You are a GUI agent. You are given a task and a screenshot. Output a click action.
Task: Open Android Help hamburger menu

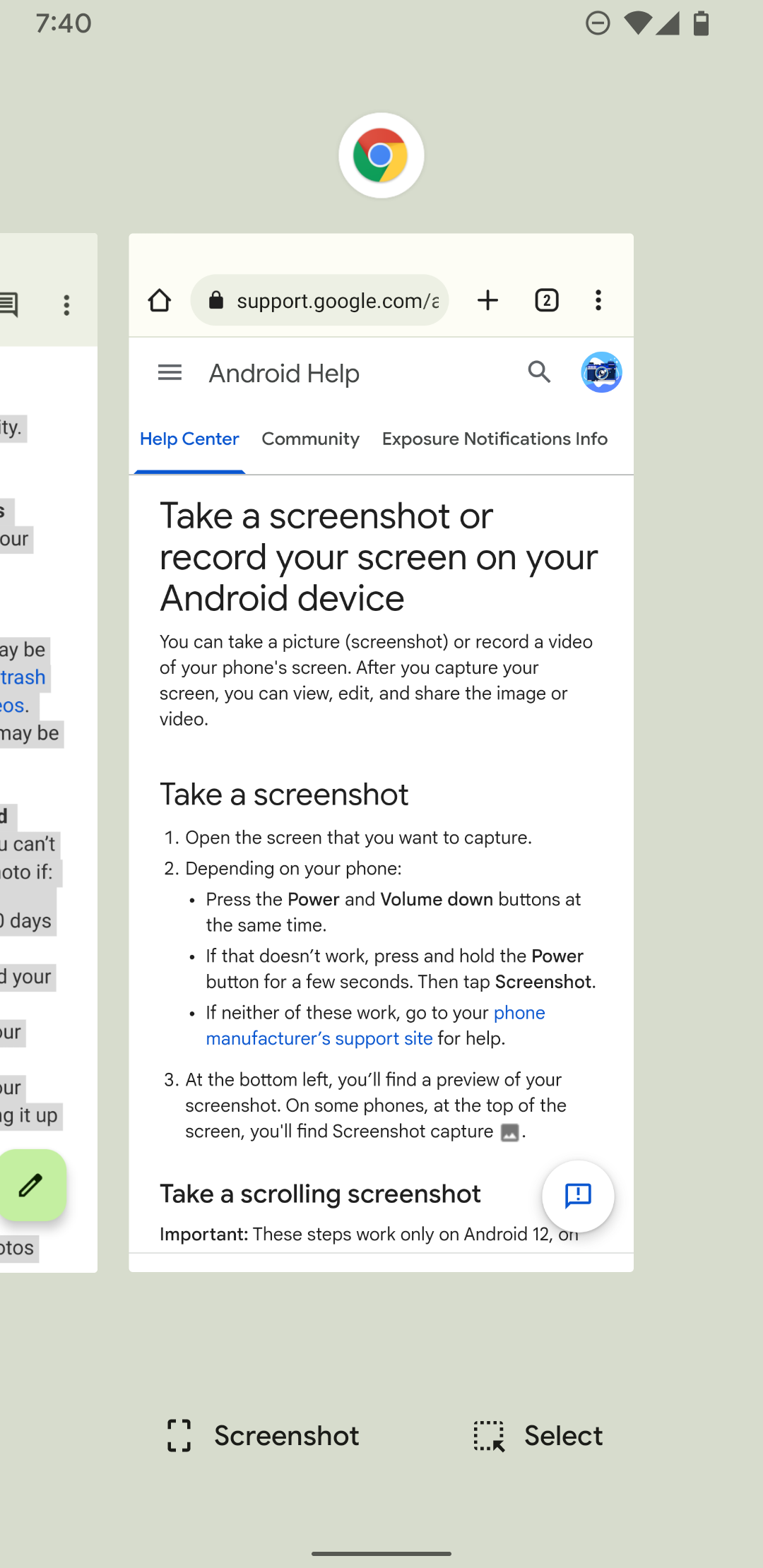coord(170,372)
